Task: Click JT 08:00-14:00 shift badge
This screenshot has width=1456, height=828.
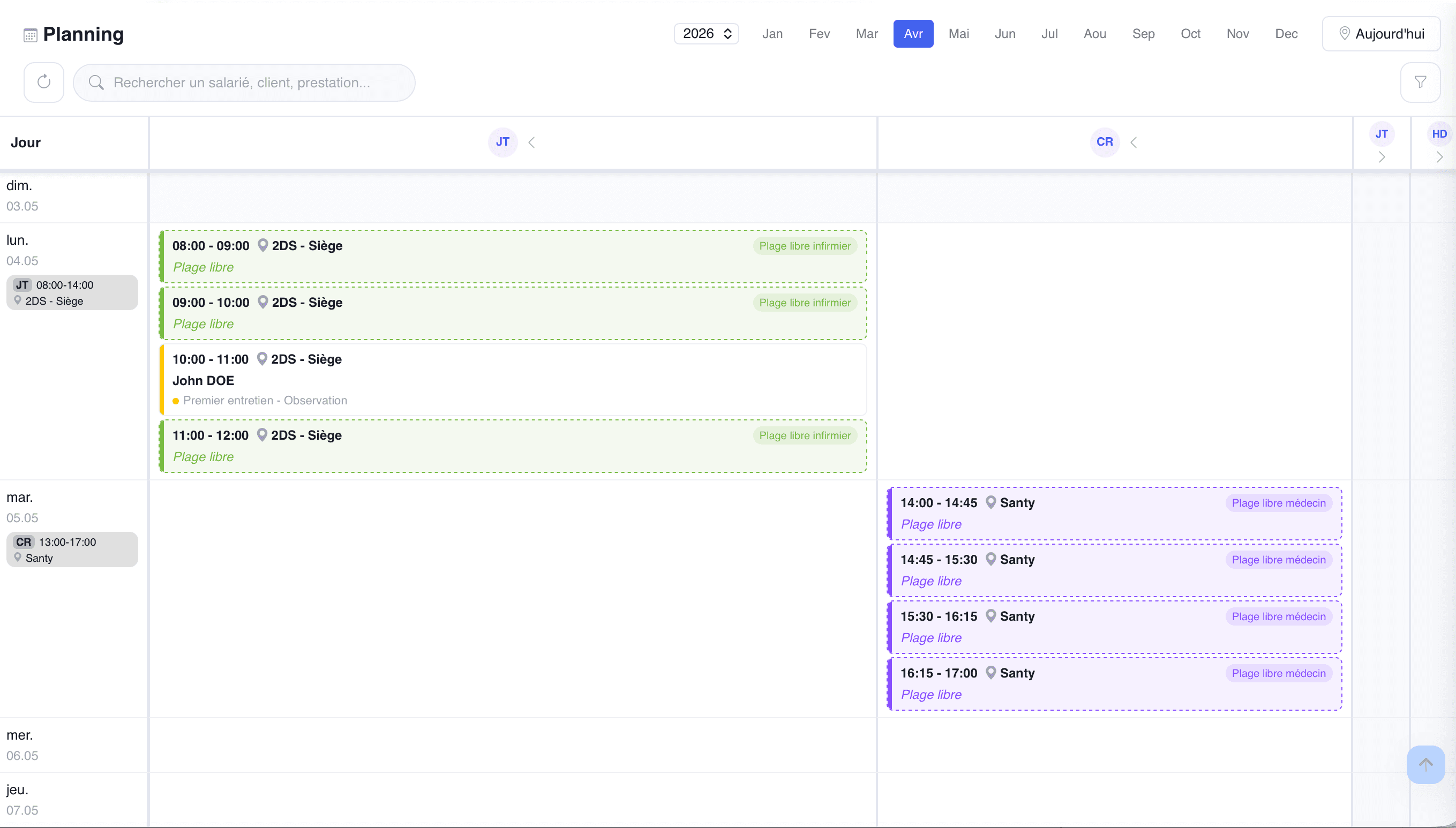Action: (72, 292)
